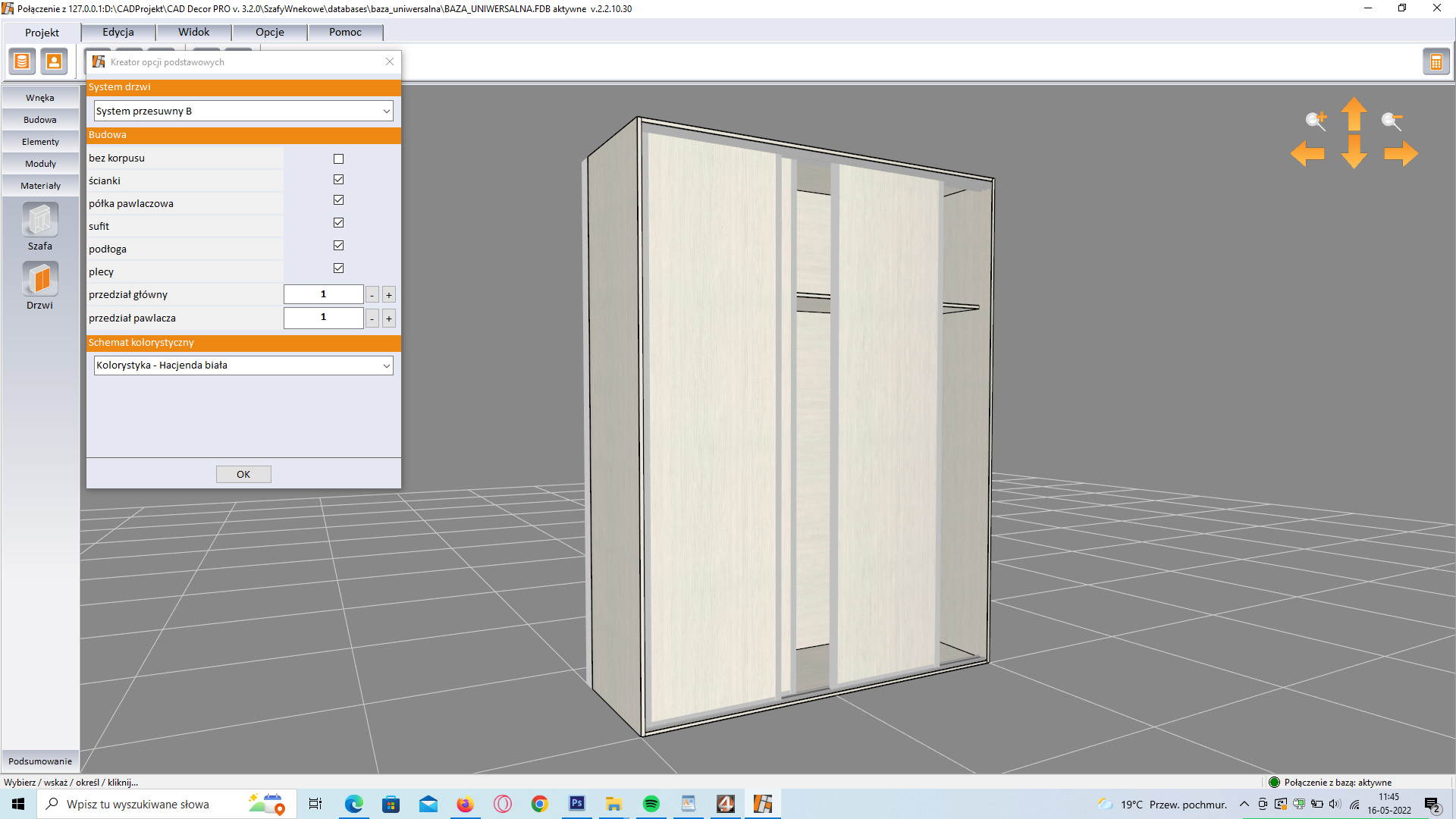Click the 'przedział pawlacza' value field

point(323,318)
